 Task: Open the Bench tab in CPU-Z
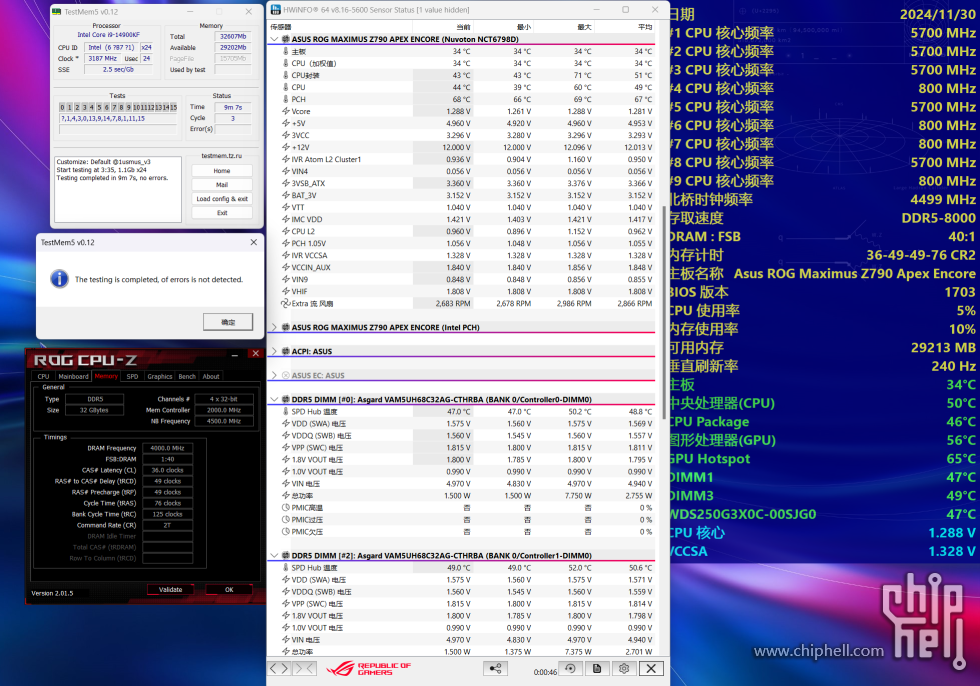187,376
